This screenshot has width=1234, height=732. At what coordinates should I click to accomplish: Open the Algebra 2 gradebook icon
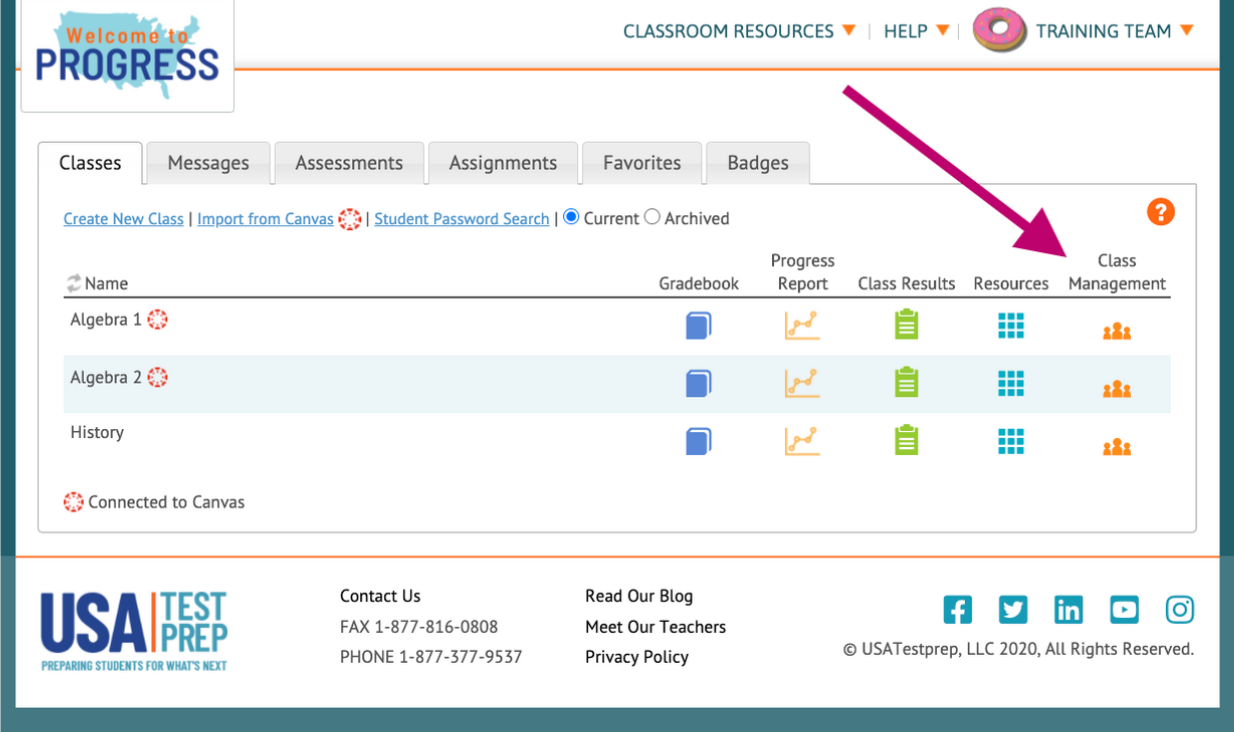tap(698, 383)
